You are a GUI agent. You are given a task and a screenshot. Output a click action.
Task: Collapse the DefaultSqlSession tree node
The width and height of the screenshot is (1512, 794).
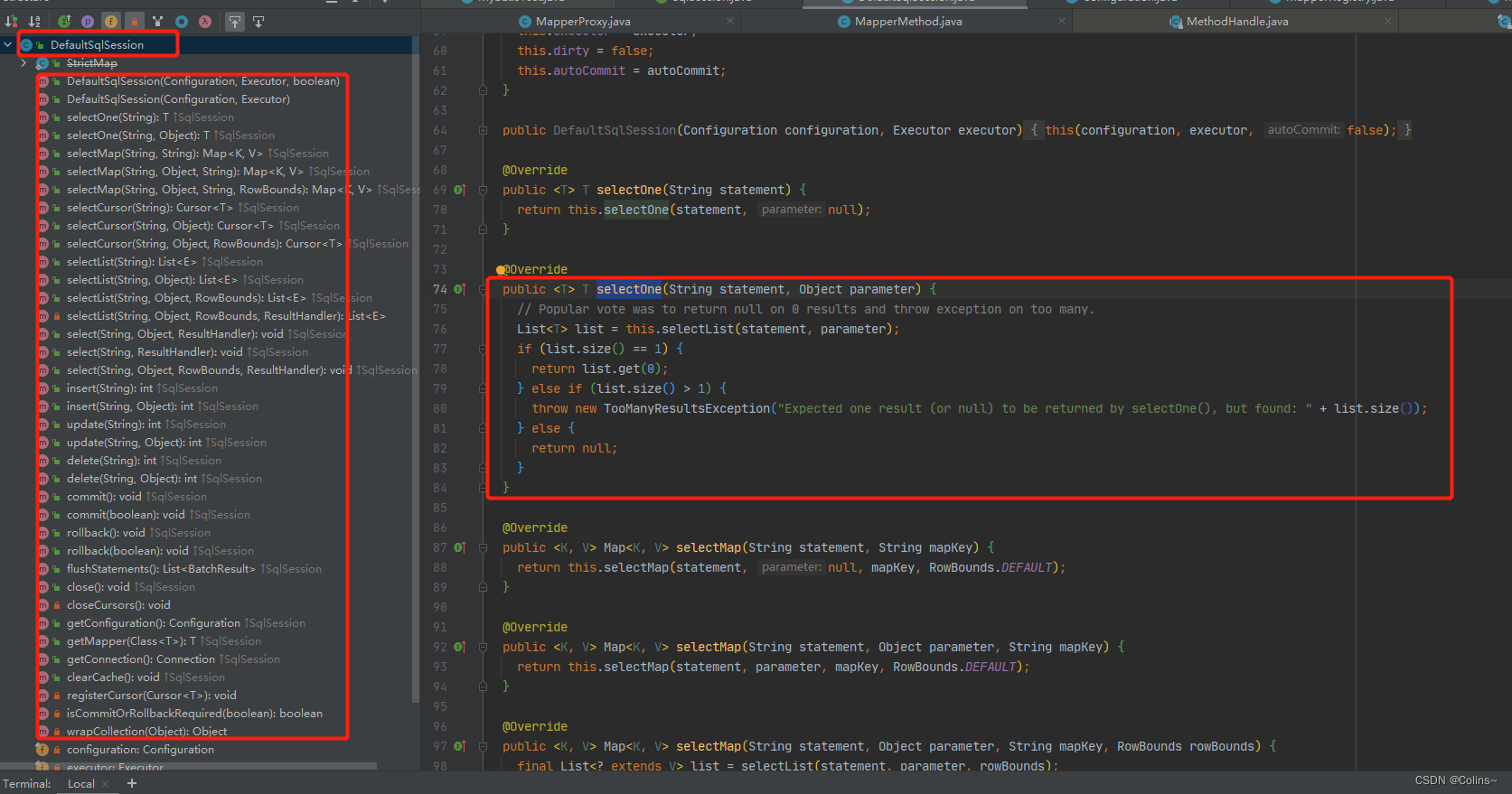point(8,44)
